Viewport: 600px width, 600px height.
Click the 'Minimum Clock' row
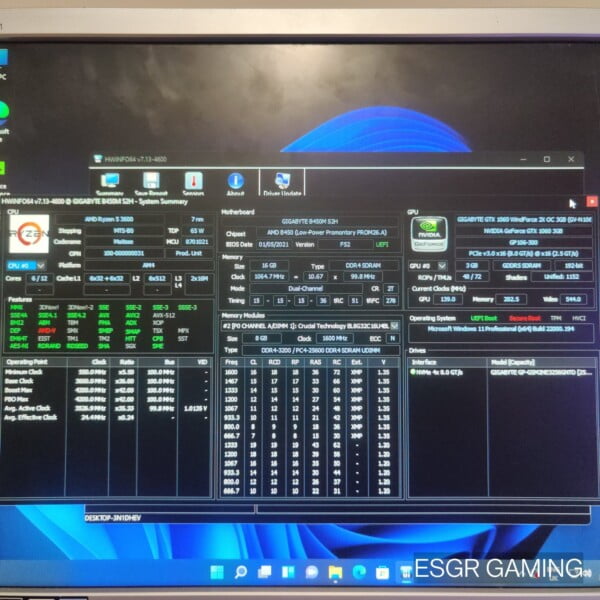pos(106,372)
